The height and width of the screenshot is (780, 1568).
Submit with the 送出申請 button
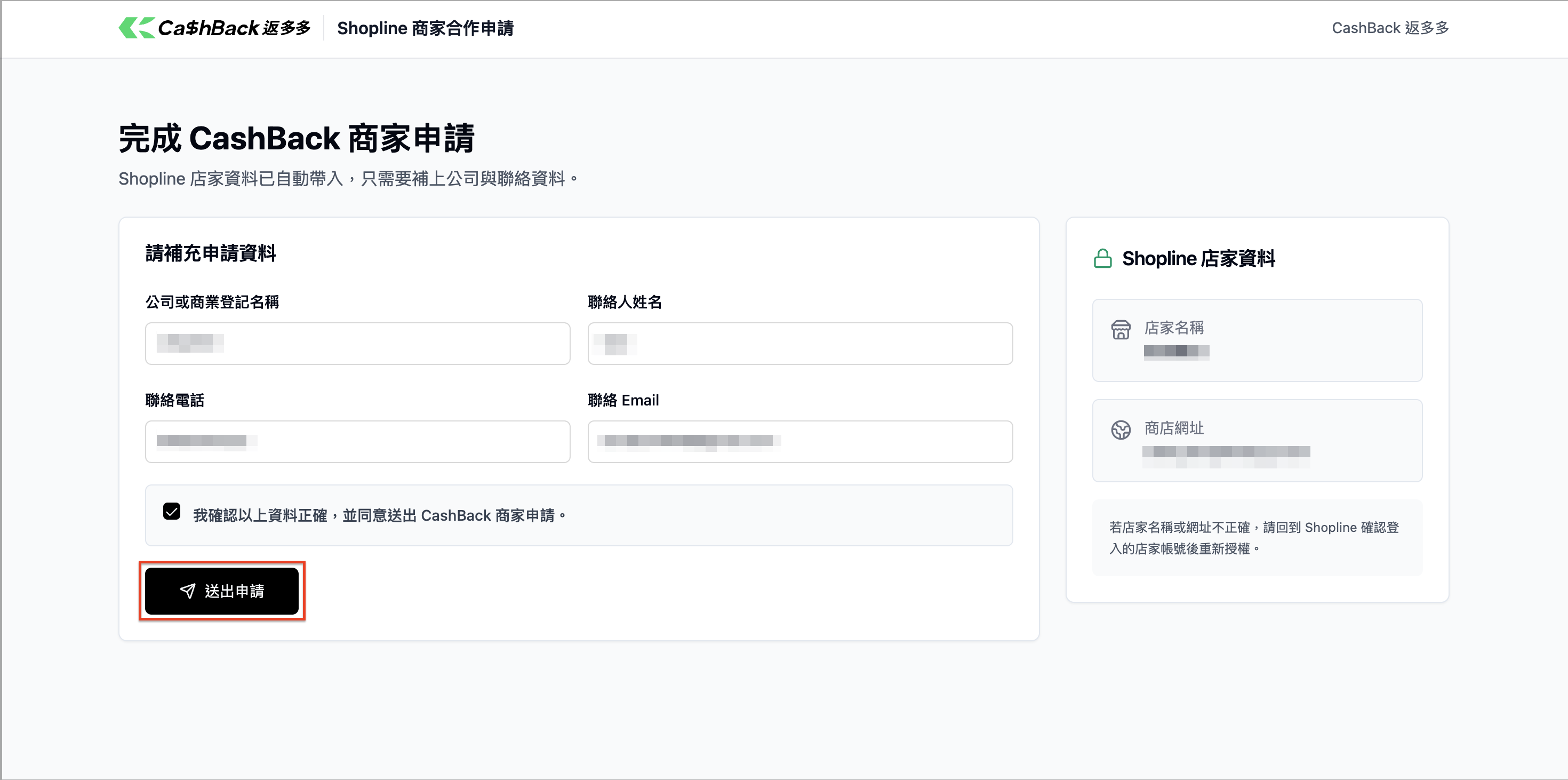point(221,591)
